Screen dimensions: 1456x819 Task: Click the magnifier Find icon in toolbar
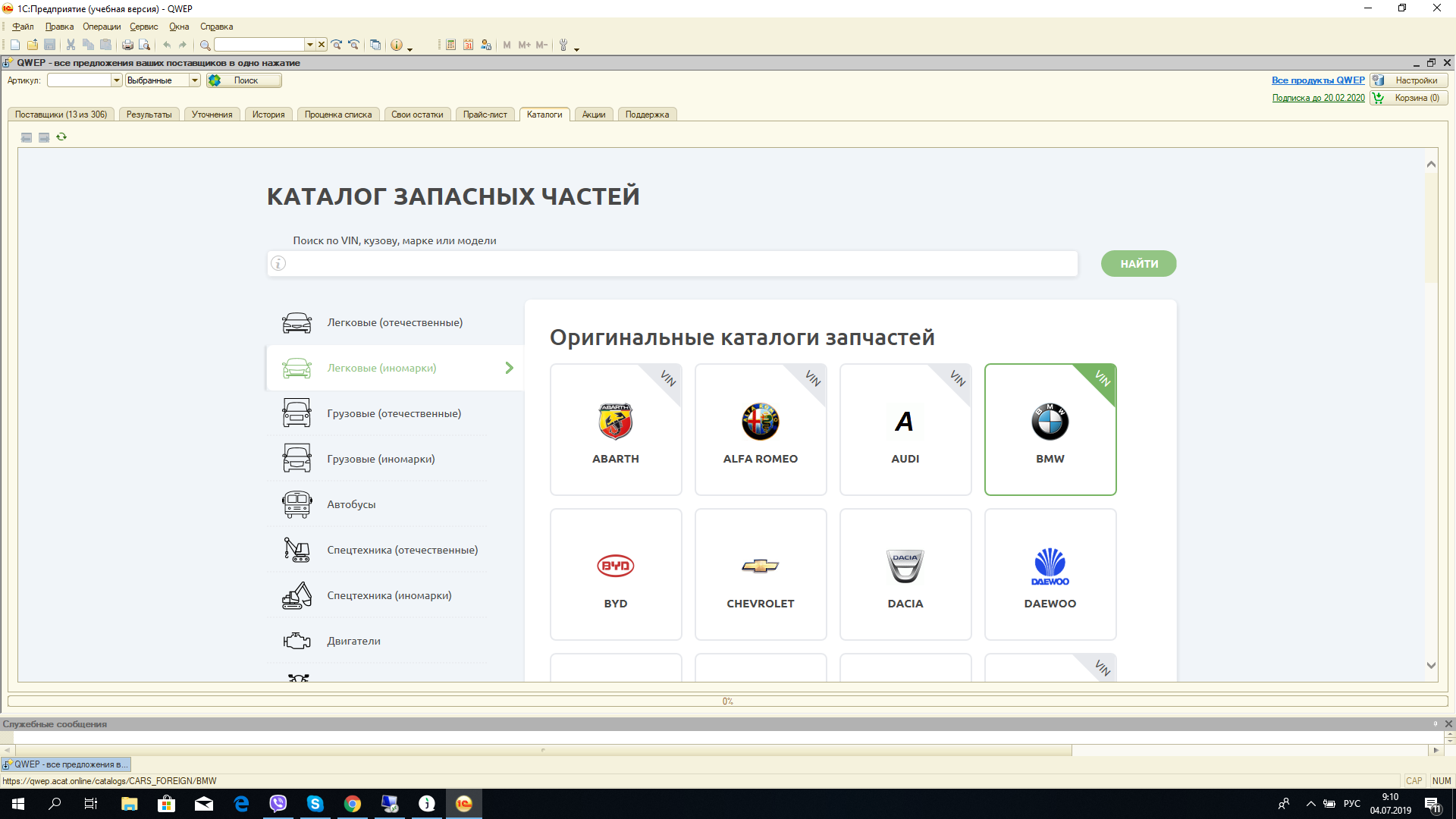pos(205,45)
